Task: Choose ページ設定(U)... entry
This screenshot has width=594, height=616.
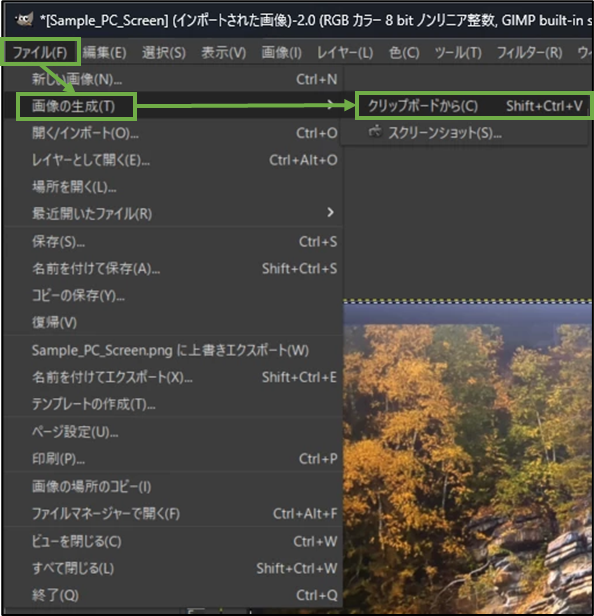Action: point(173,432)
